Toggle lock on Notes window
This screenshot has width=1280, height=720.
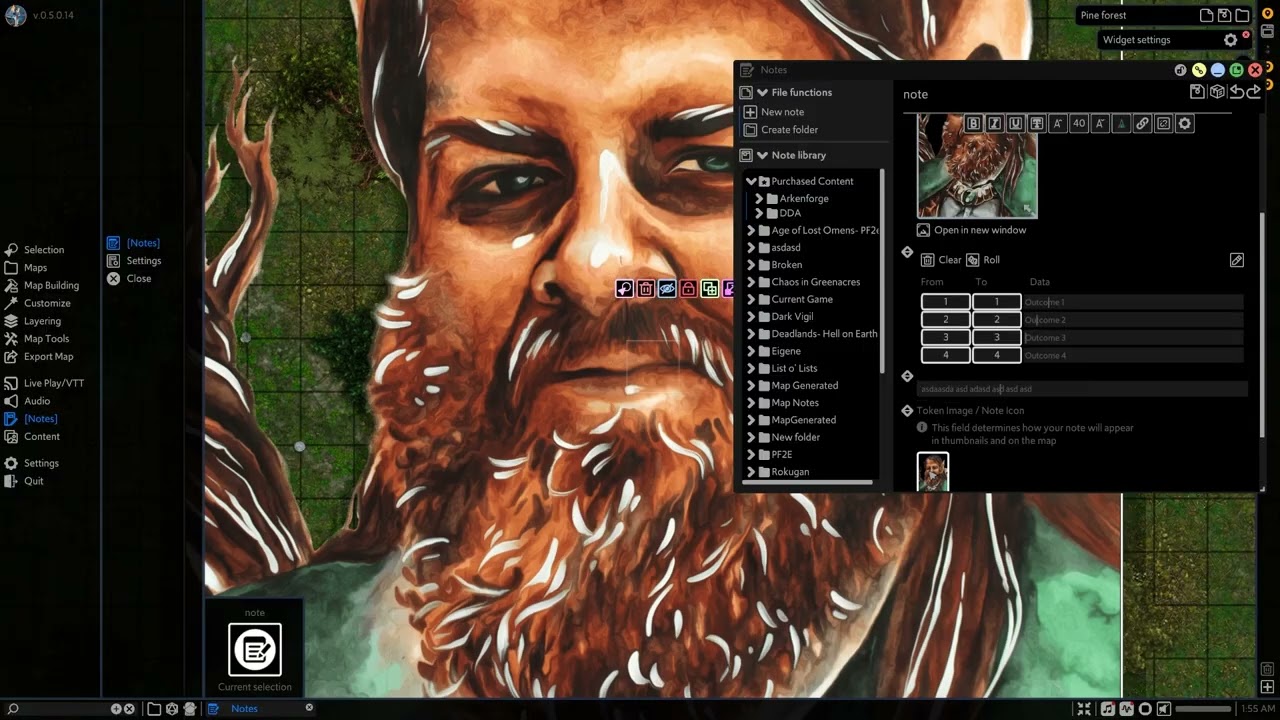coord(1180,70)
